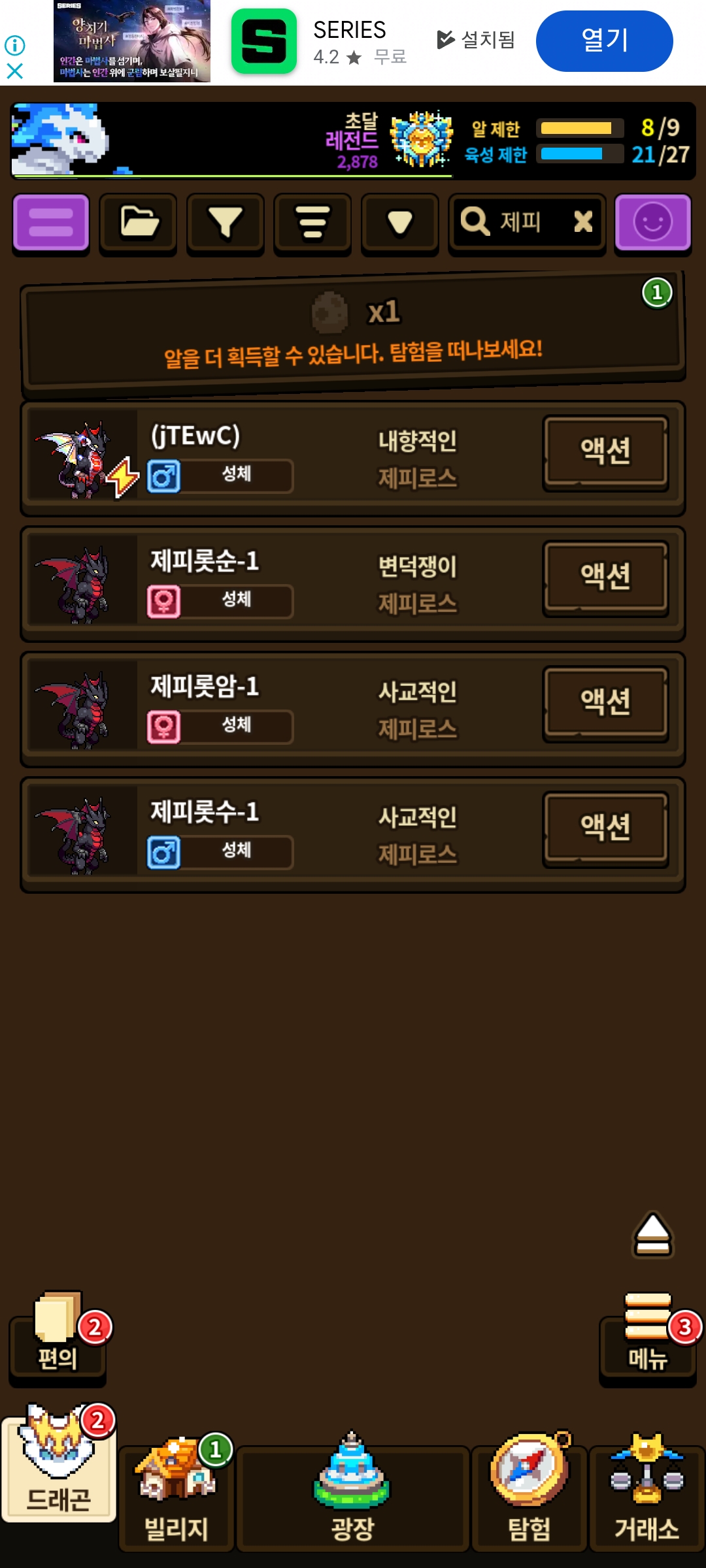Open the folder icon in toolbar
Screen dimensions: 706x1568
pyautogui.click(x=138, y=223)
